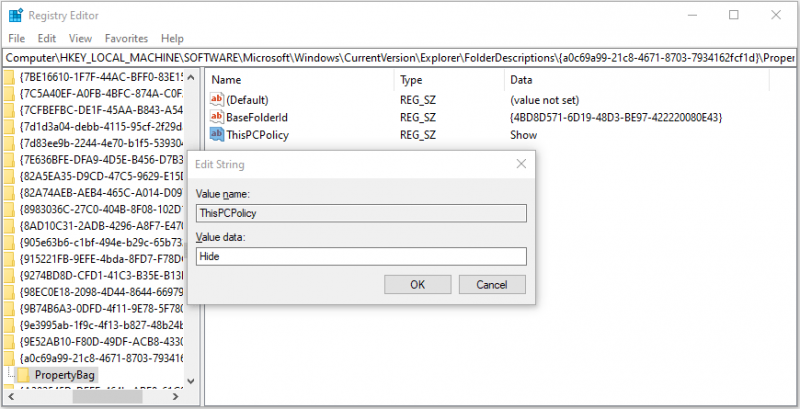Viewport: 800px width, 409px height.
Task: Open the Edit menu
Action: [47, 38]
